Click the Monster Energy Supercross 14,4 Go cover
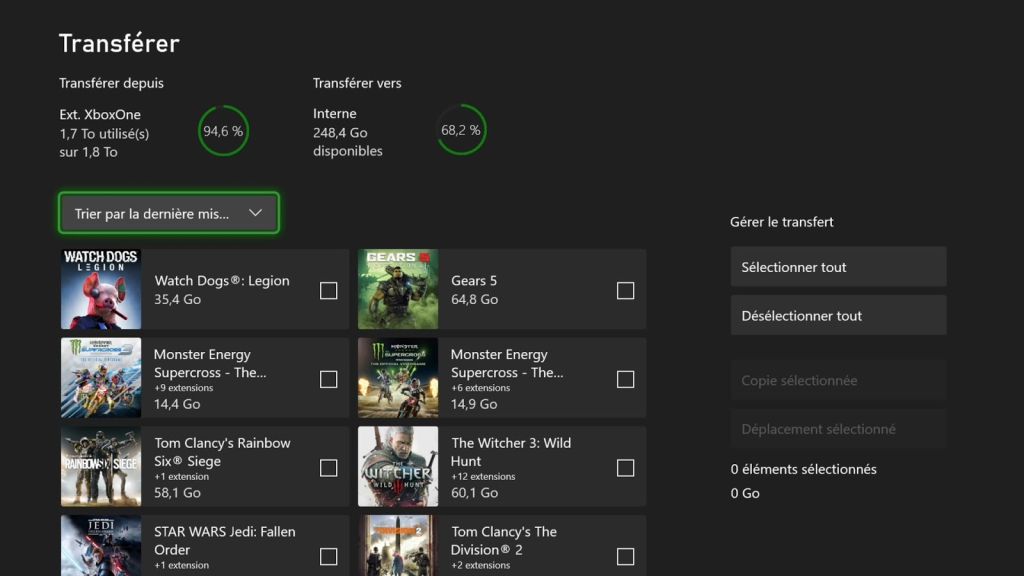This screenshot has height=576, width=1024. click(x=101, y=378)
